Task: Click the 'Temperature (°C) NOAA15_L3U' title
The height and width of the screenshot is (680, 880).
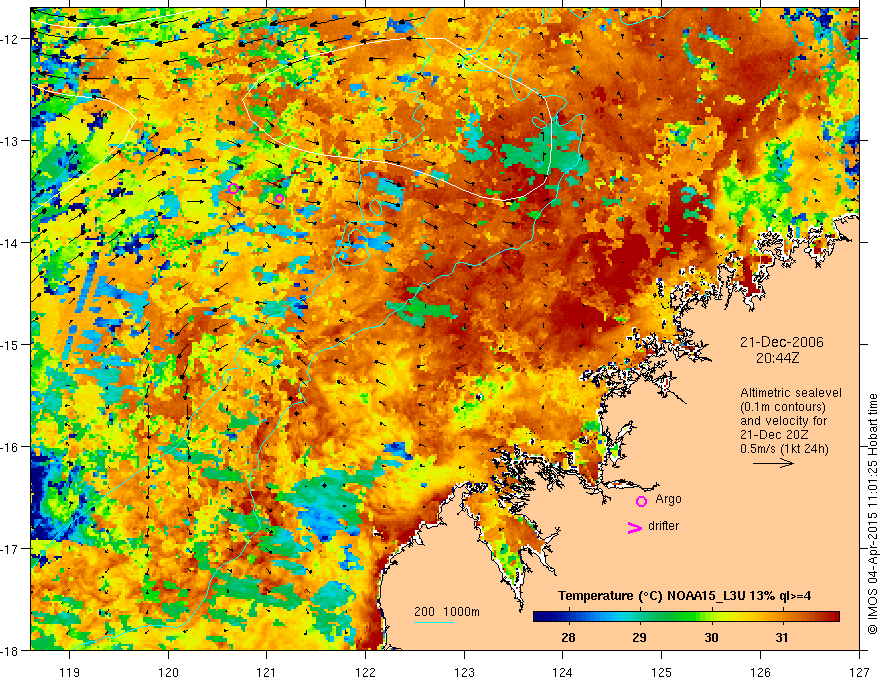Action: click(x=651, y=595)
